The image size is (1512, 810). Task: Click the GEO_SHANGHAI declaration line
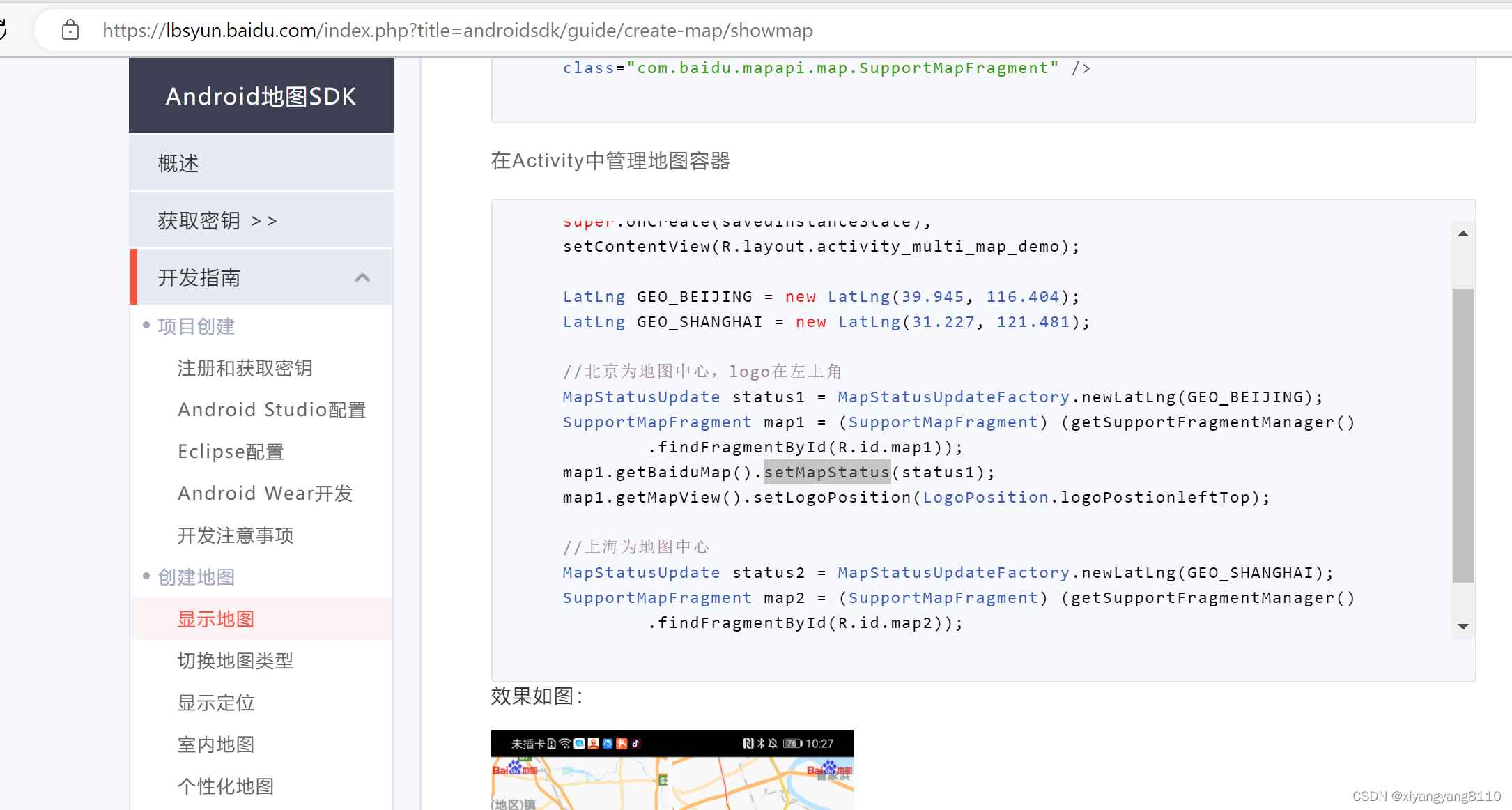[x=826, y=321]
